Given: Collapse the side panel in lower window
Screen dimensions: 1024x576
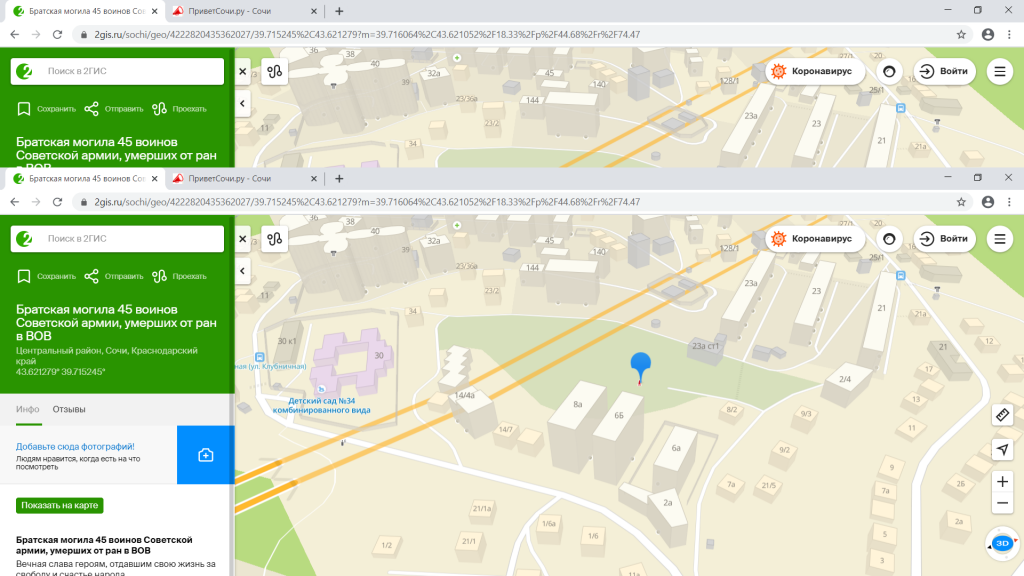Looking at the screenshot, I should click(242, 271).
